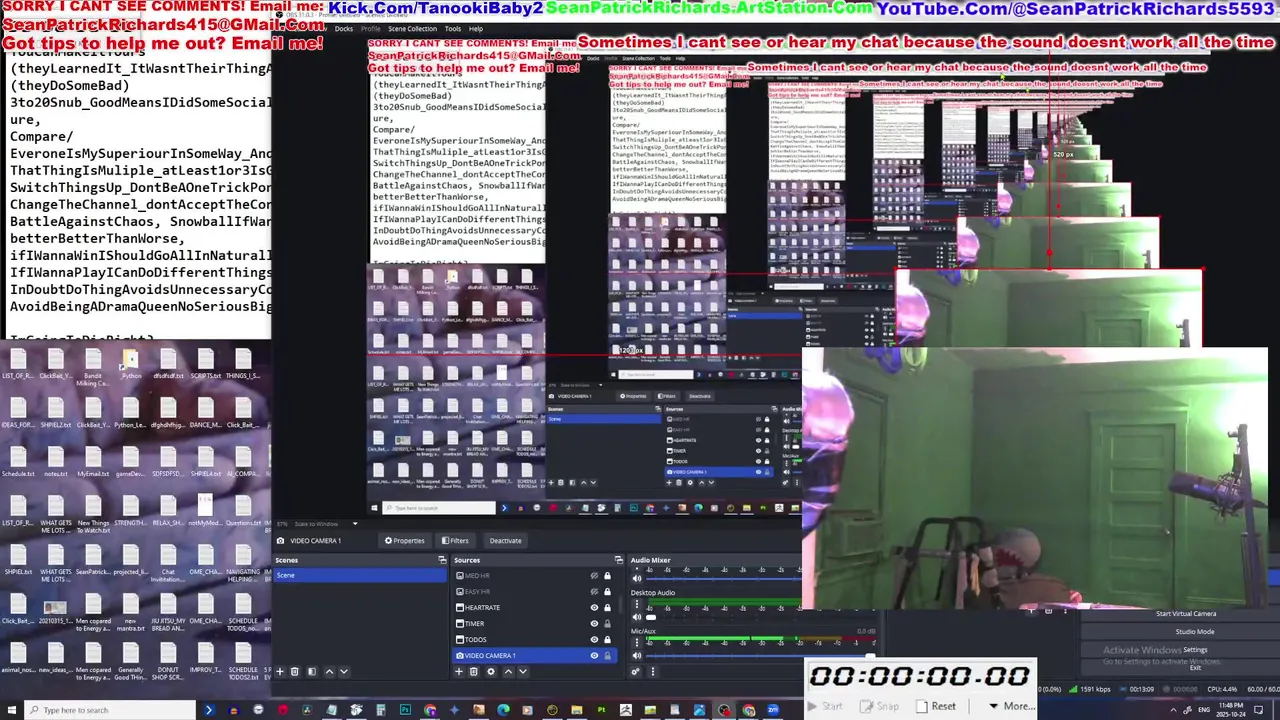Click Start Virtual Camera
This screenshot has height=720, width=1280.
1186,613
